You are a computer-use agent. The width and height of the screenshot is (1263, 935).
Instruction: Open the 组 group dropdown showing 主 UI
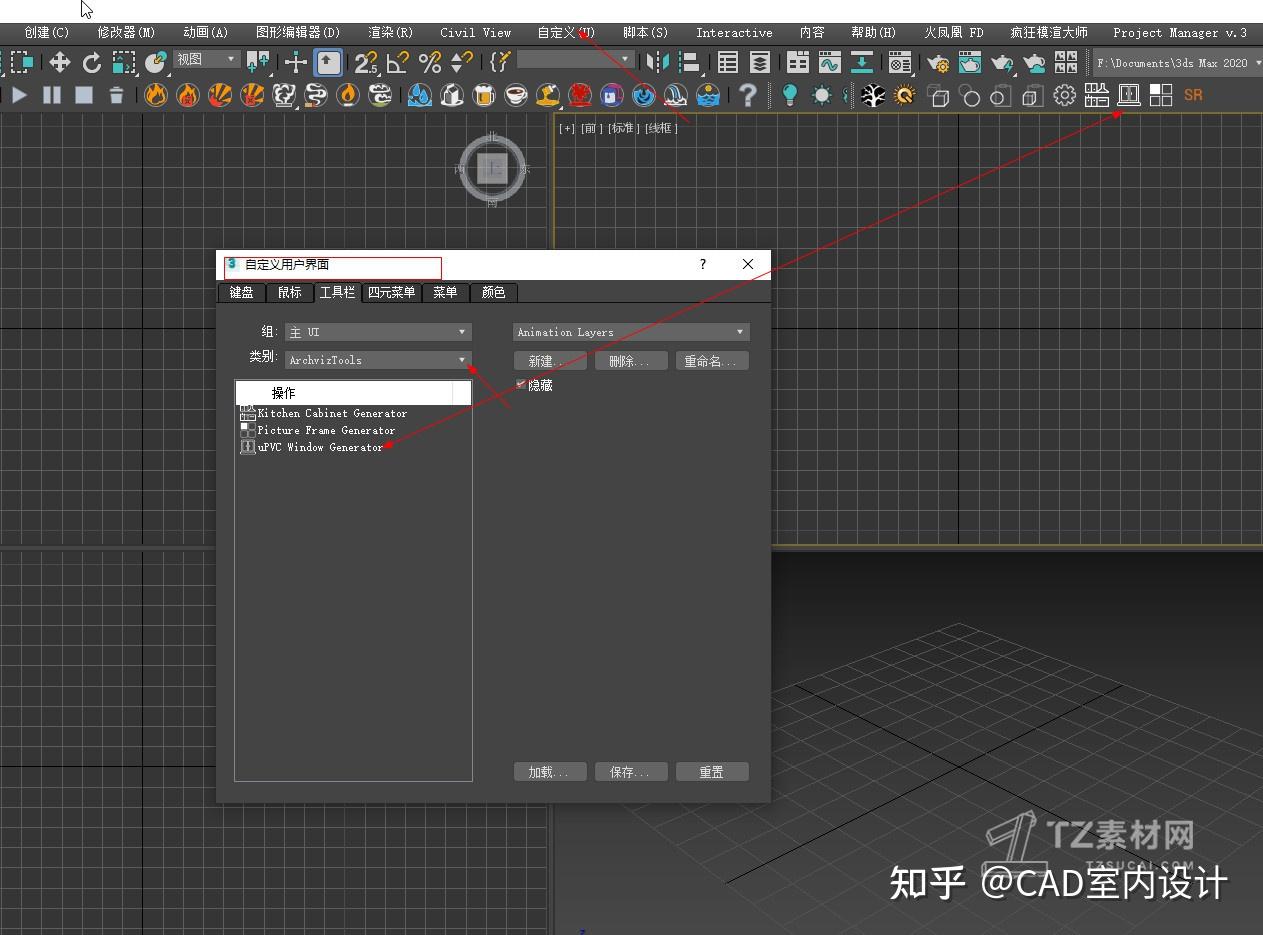click(377, 331)
